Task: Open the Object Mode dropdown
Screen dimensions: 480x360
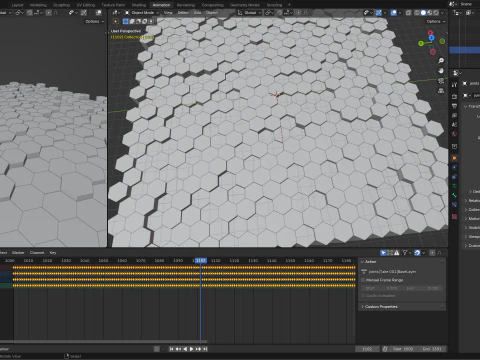Action: coord(142,13)
